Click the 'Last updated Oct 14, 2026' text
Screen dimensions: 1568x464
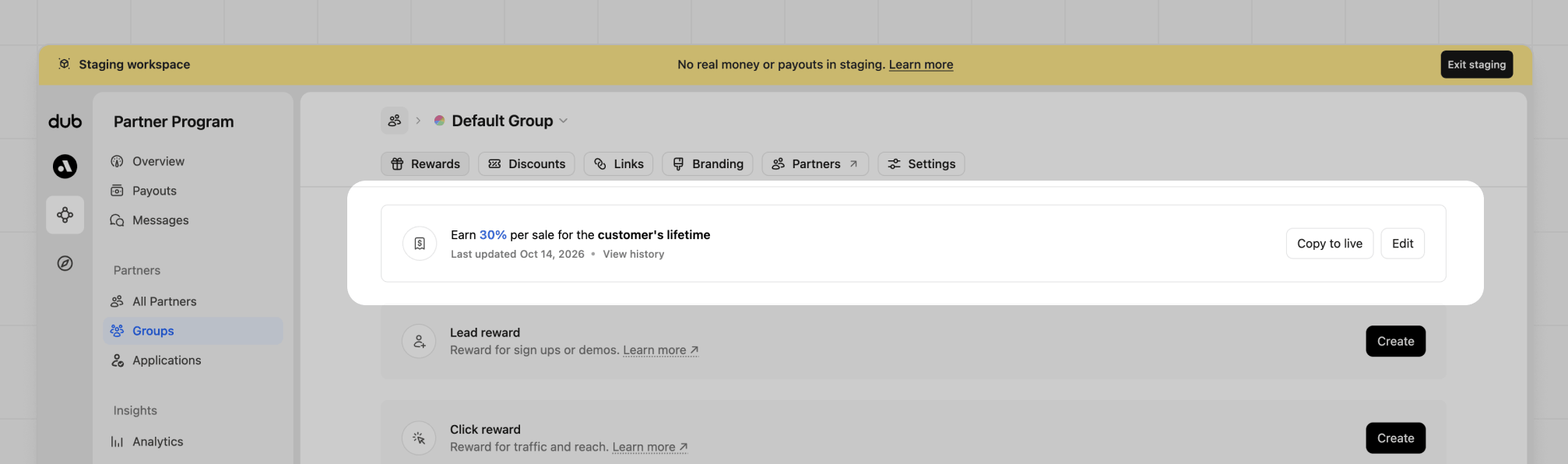pos(518,255)
